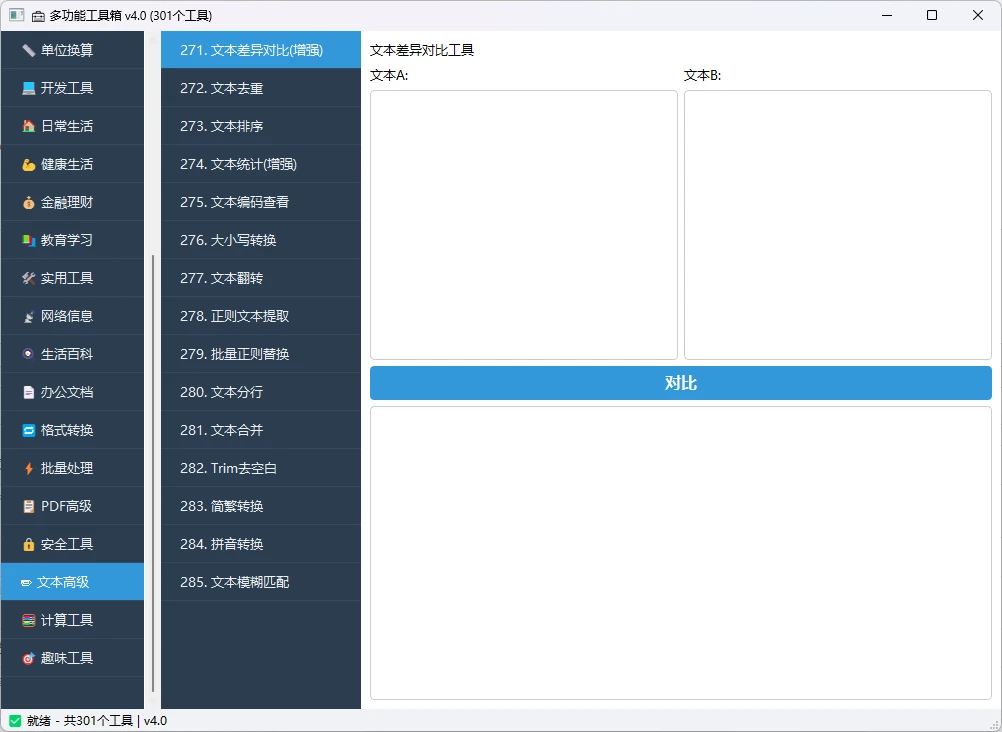Viewport: 1002px width, 732px height.
Task: Click the house icon beside 日常生活
Action: pos(28,126)
